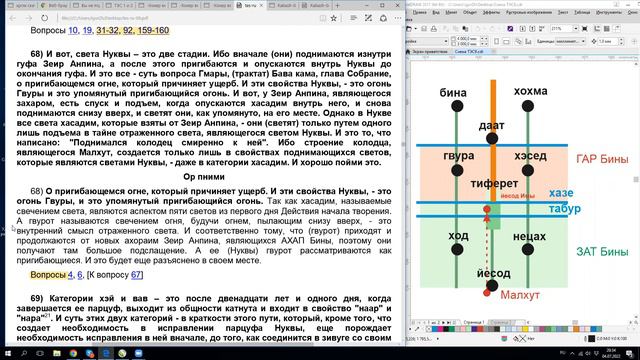Viewport: 640px width, 360px height.
Task: Open the Текст menu in CorelDRAW
Action: (563, 12)
